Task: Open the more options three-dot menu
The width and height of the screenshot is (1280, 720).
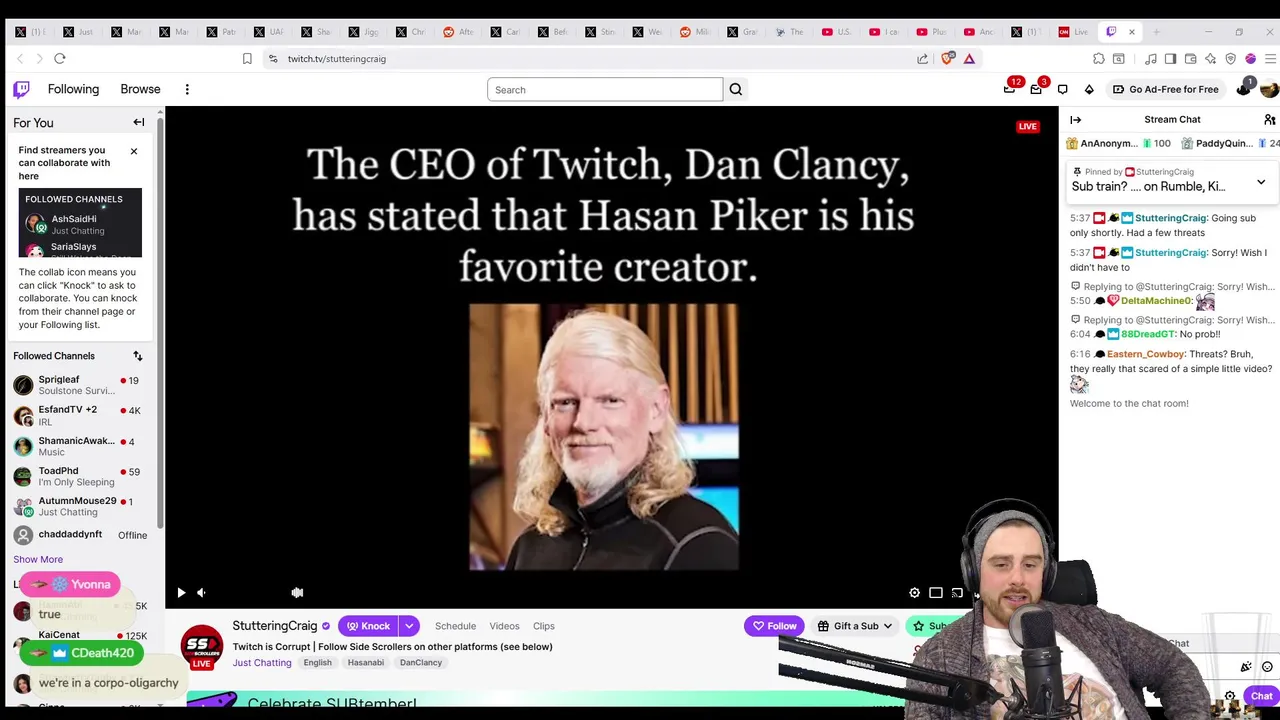Action: click(187, 89)
